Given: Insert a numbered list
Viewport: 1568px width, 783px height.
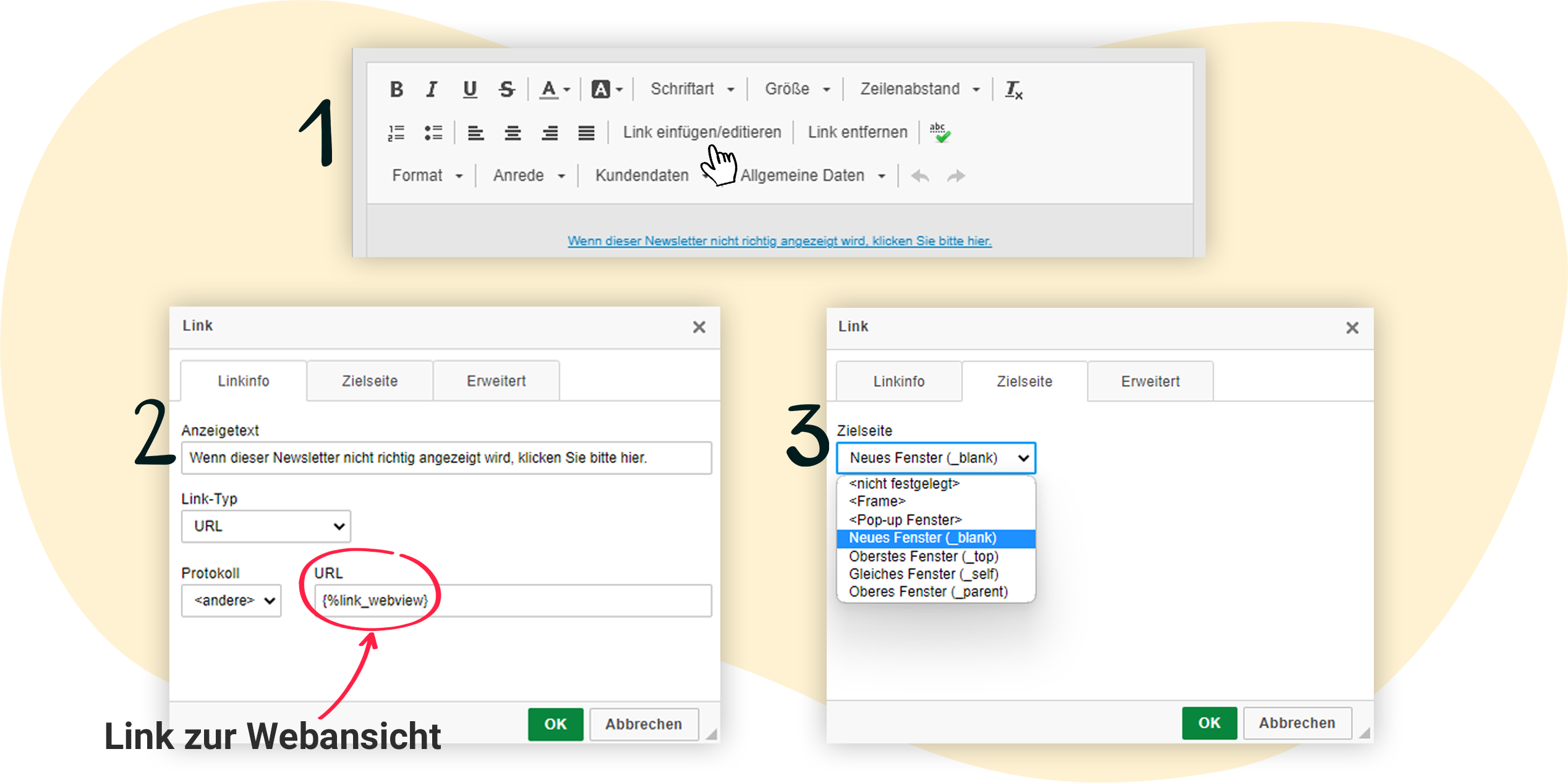Looking at the screenshot, I should click(396, 133).
